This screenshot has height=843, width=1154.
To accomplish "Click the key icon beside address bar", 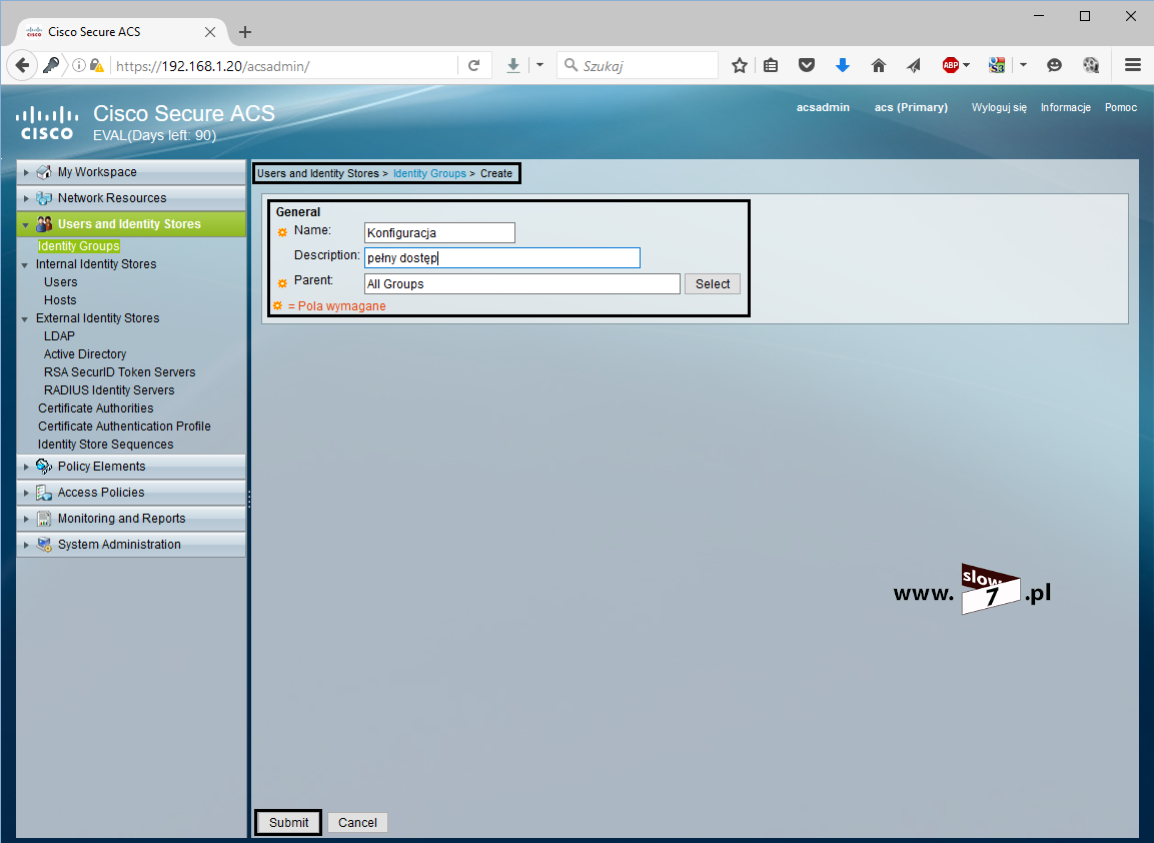I will 51,66.
